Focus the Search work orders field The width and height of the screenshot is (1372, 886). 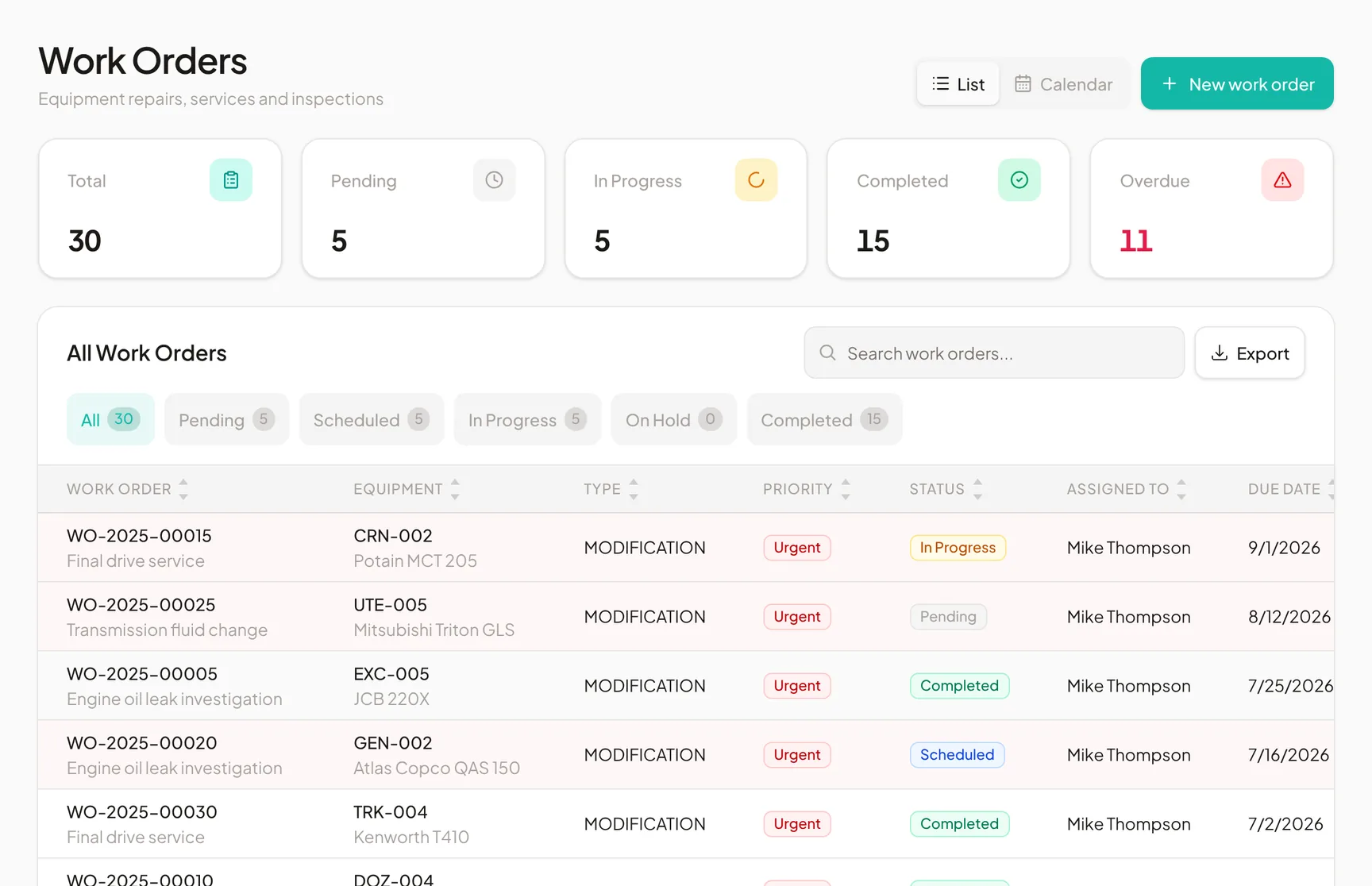[994, 352]
